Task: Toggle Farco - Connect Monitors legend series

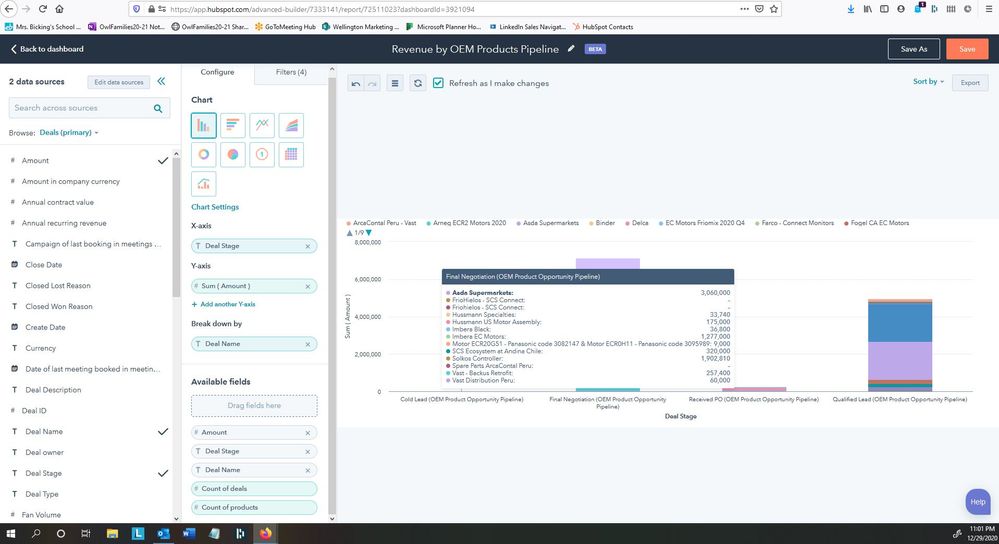Action: pos(794,223)
